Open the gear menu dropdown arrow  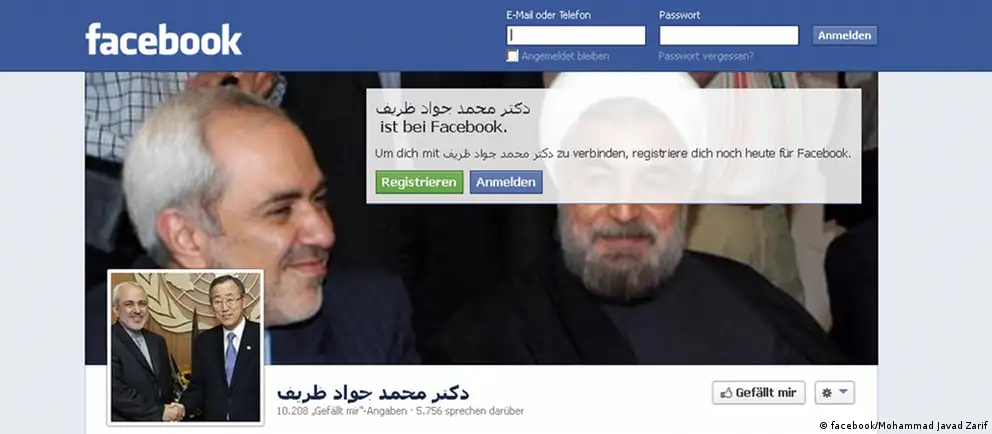(x=844, y=392)
